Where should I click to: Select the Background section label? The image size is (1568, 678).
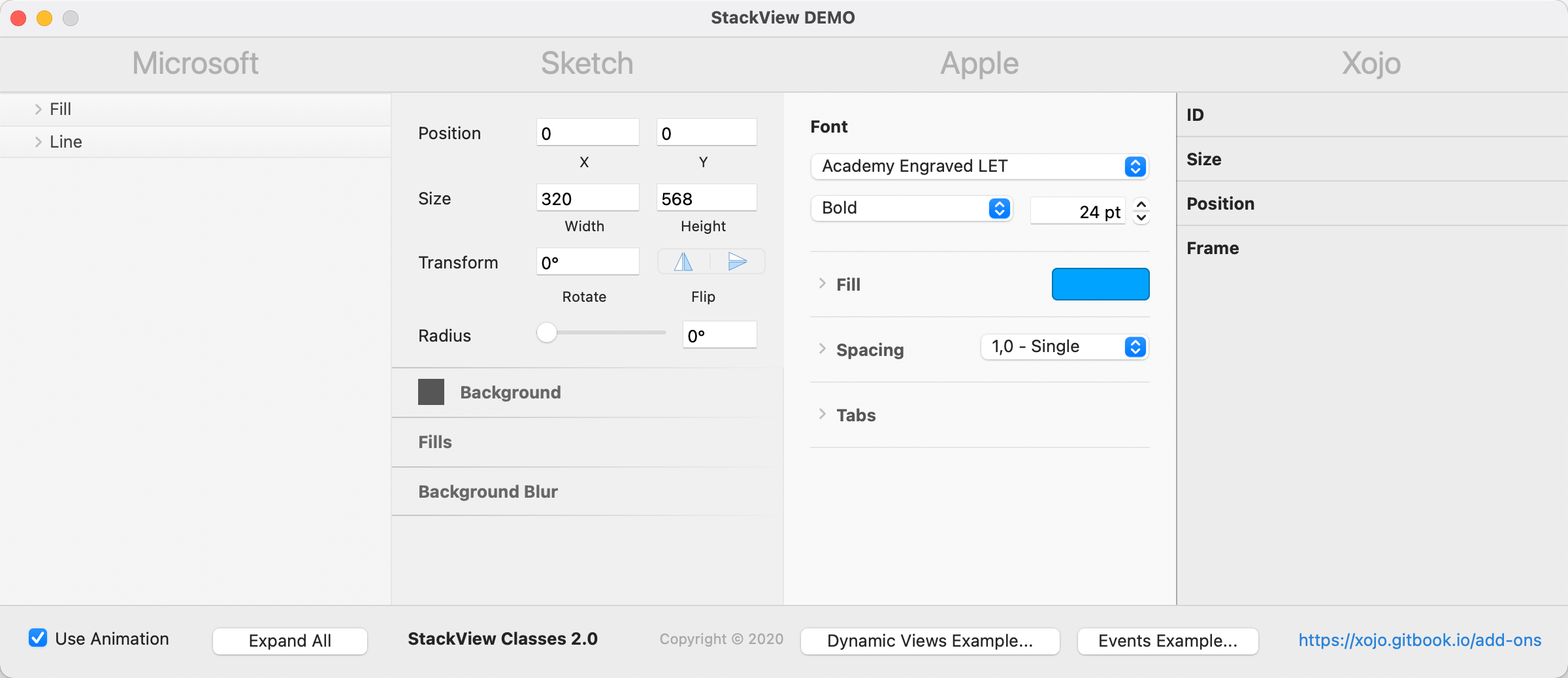pos(510,392)
